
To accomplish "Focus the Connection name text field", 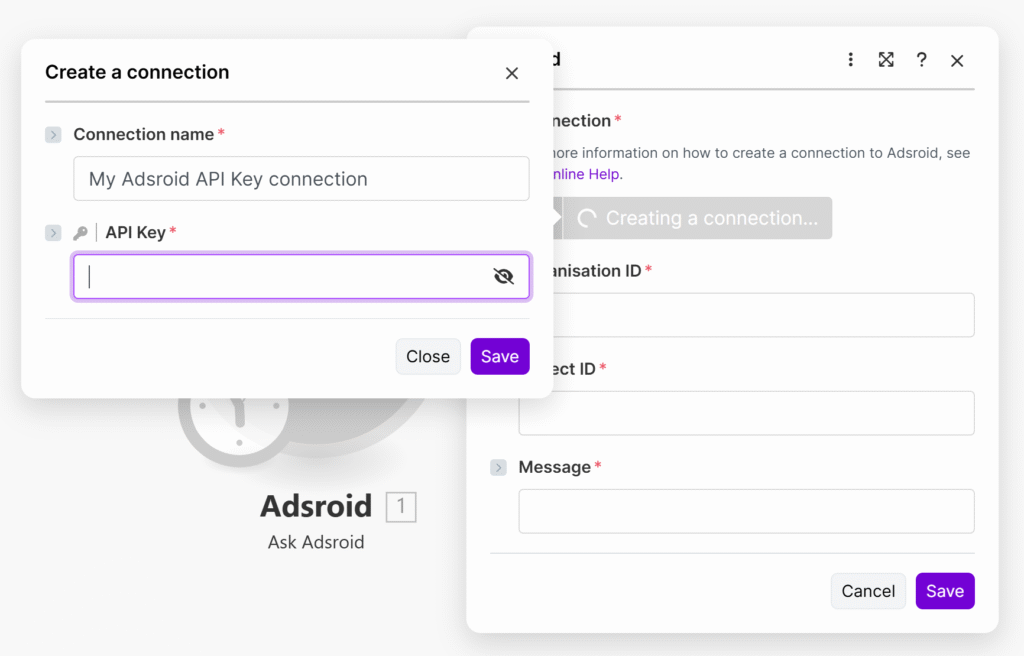I will tap(301, 179).
